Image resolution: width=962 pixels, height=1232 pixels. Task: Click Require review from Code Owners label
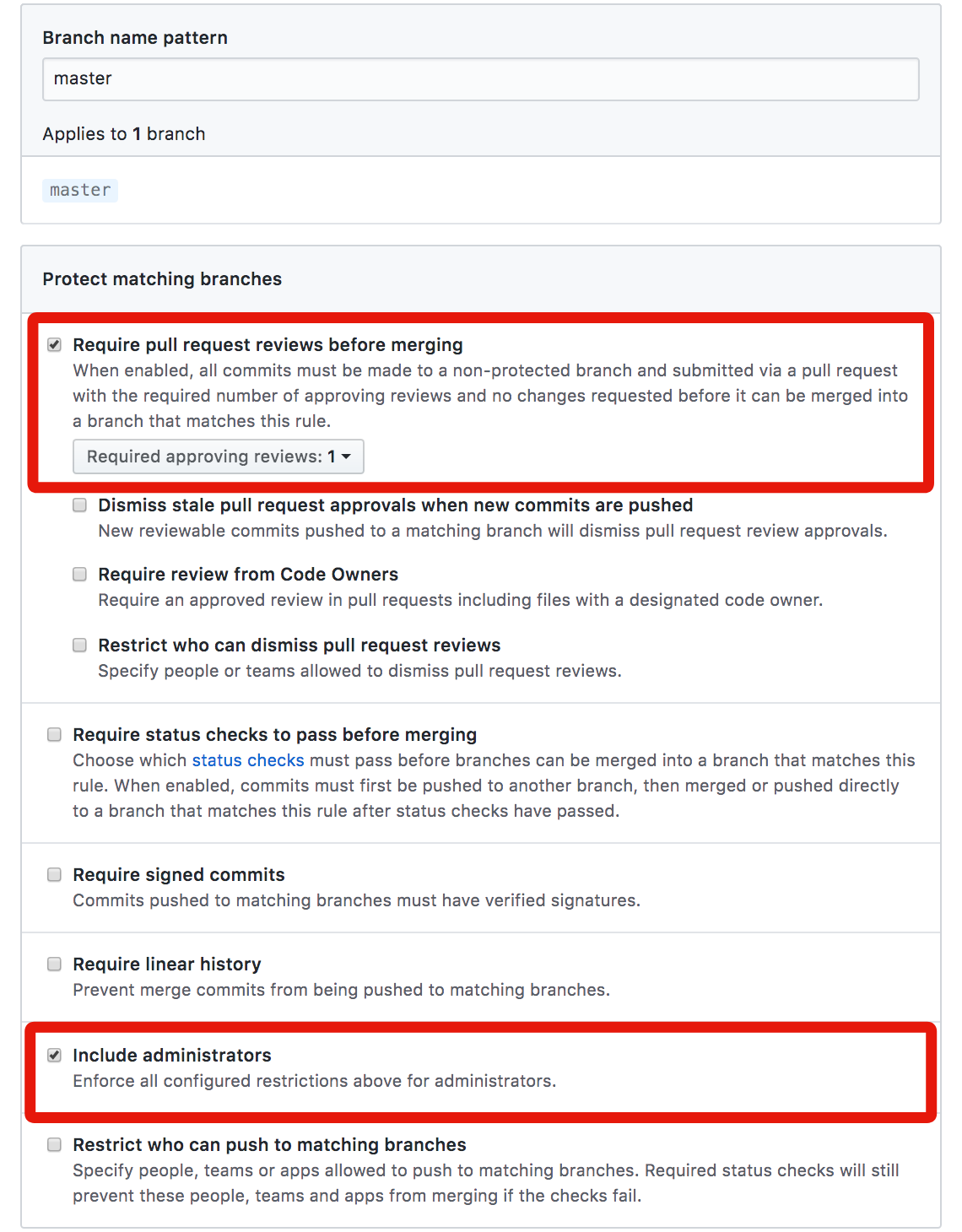tap(248, 575)
